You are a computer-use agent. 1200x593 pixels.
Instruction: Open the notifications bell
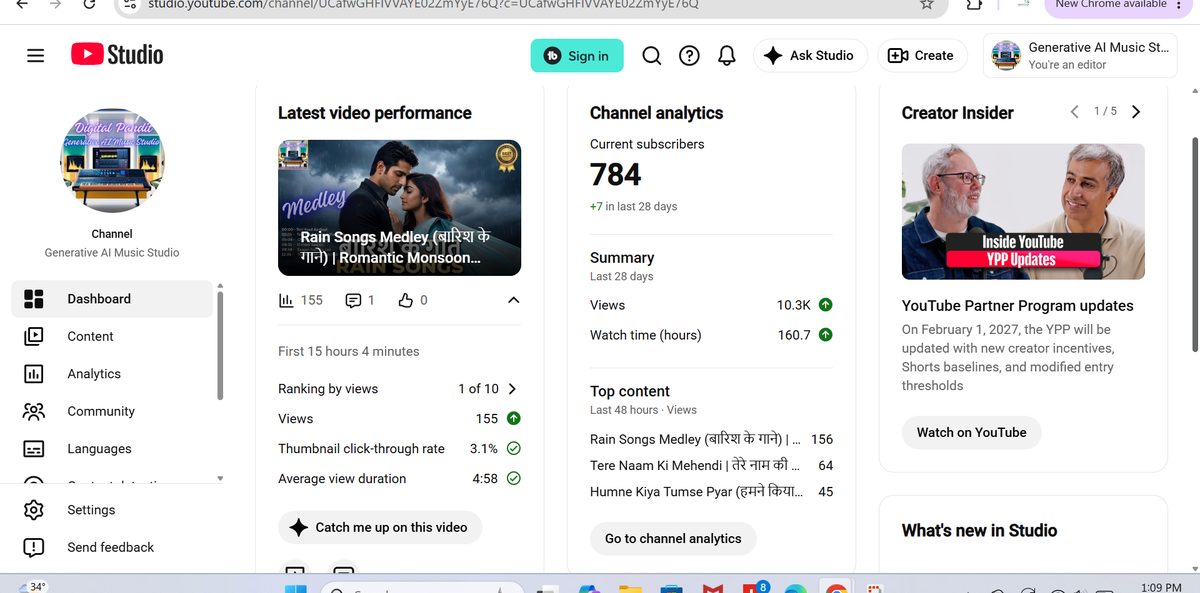[x=727, y=56]
